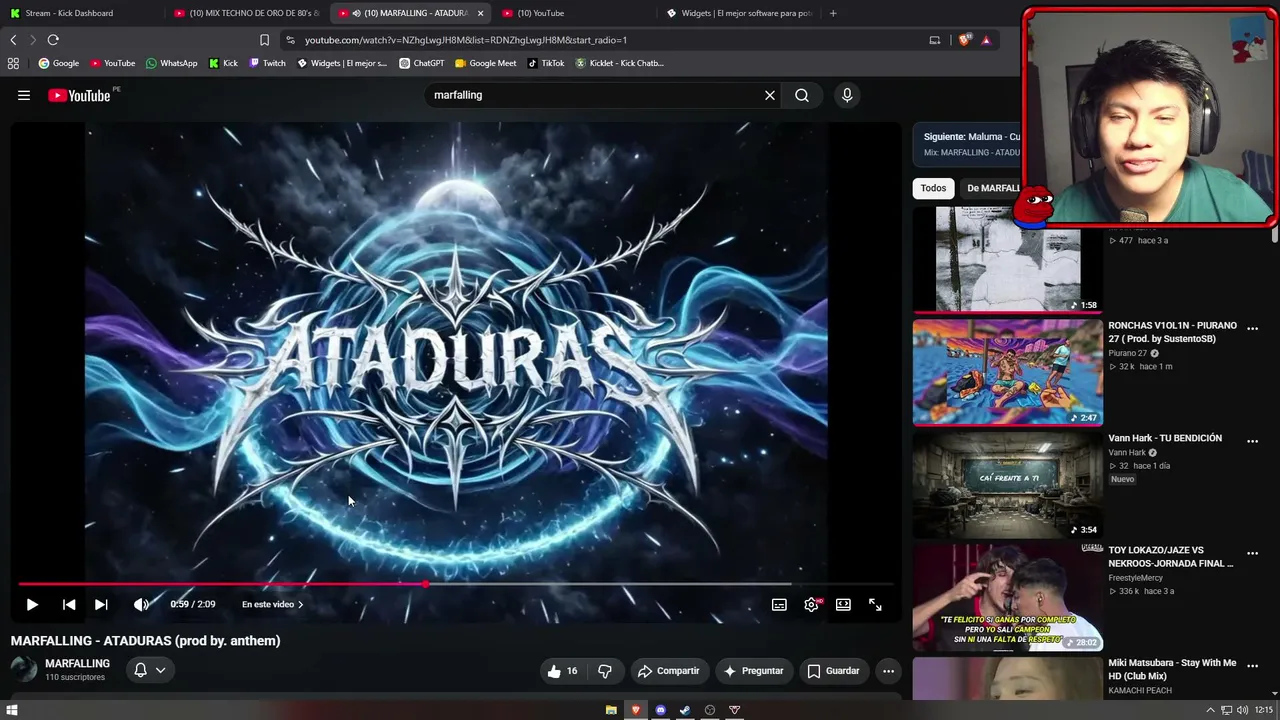Toggle subtitles on the video player

point(779,604)
